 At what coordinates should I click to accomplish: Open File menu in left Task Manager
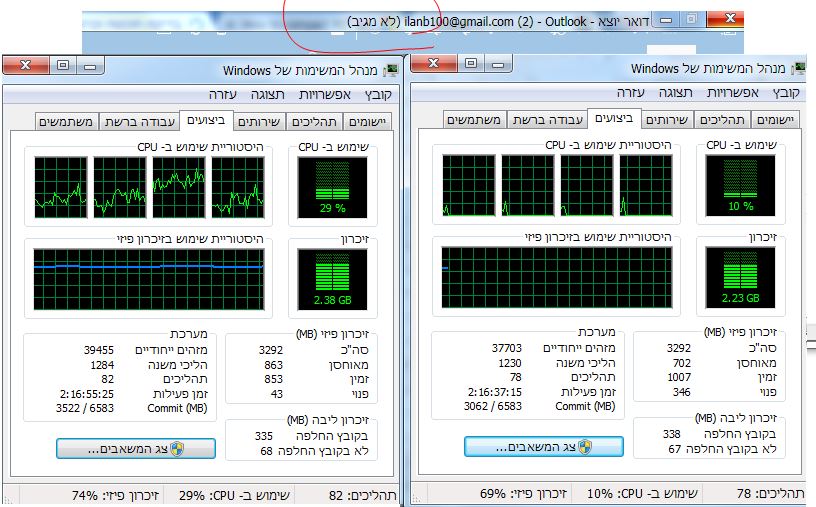coord(378,95)
